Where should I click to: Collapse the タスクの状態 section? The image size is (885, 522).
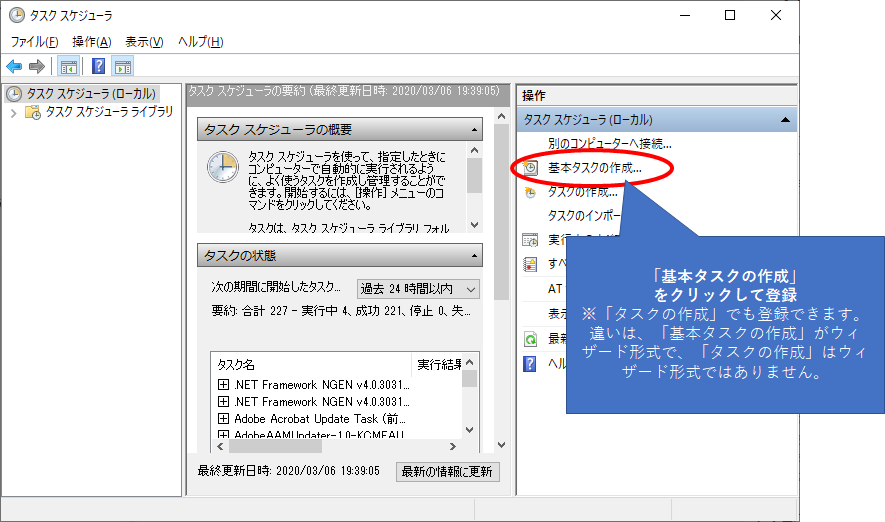tap(474, 256)
